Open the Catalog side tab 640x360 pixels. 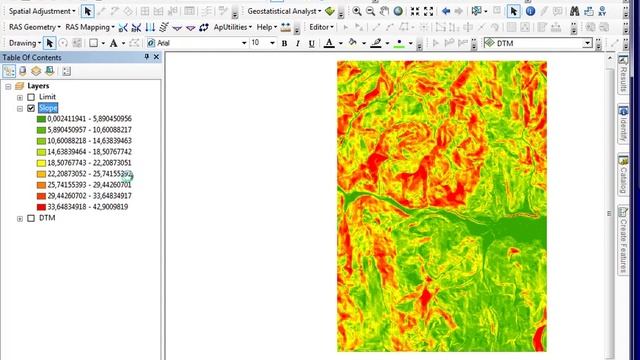623,174
